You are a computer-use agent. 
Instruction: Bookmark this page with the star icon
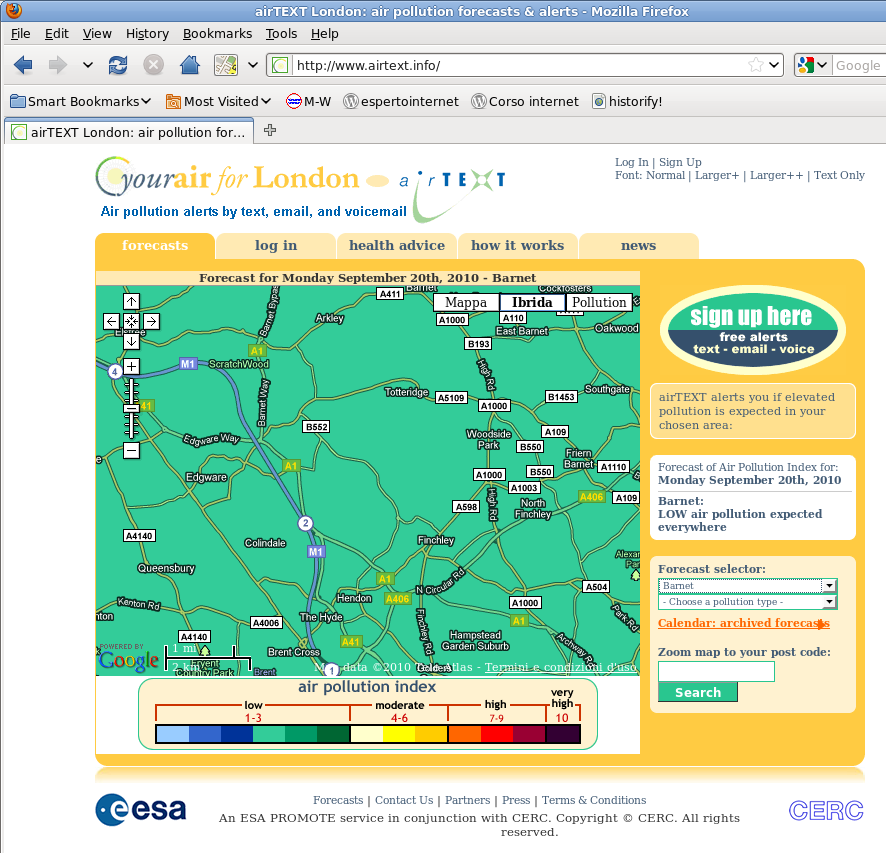point(755,65)
